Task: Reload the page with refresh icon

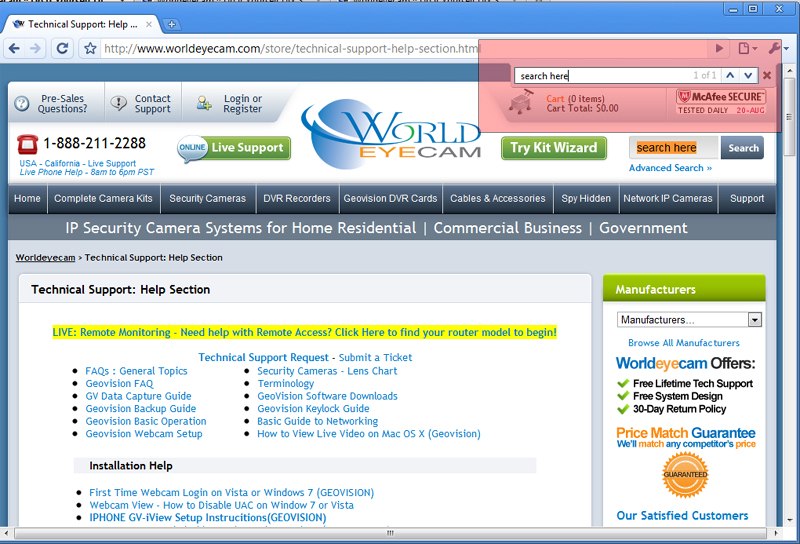Action: [62, 48]
